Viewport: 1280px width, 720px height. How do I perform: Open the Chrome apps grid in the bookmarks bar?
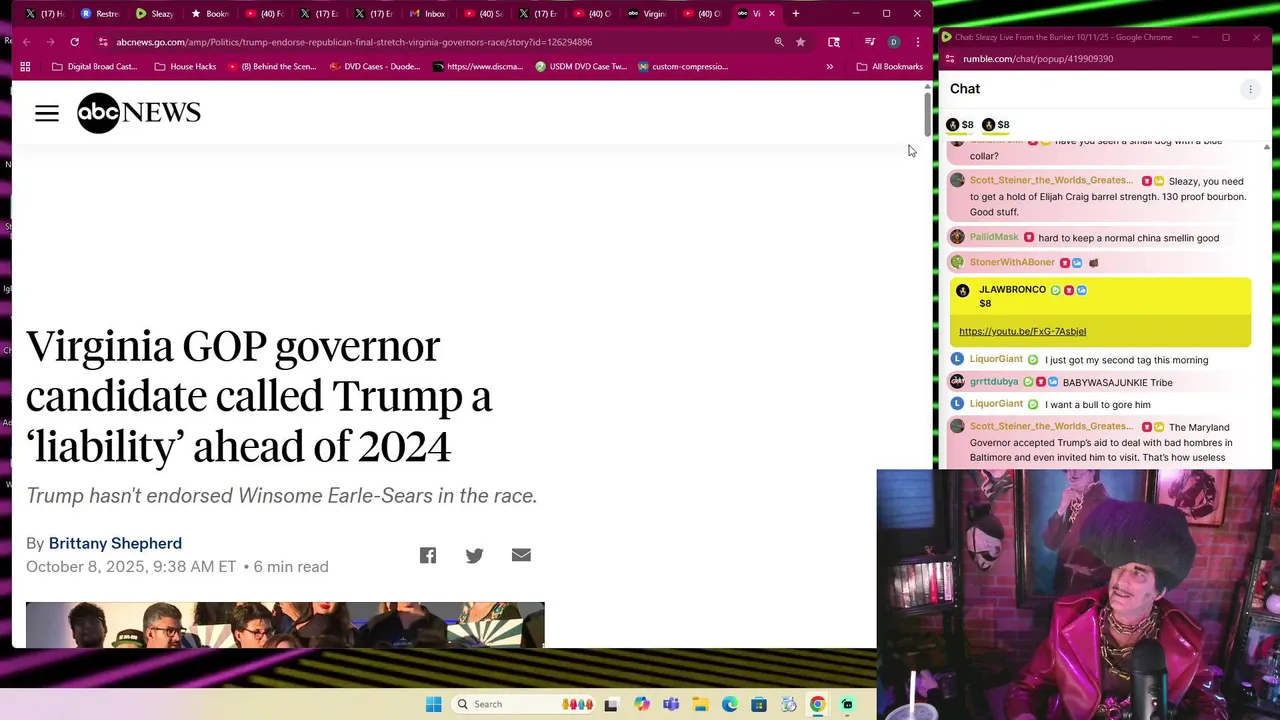point(25,67)
